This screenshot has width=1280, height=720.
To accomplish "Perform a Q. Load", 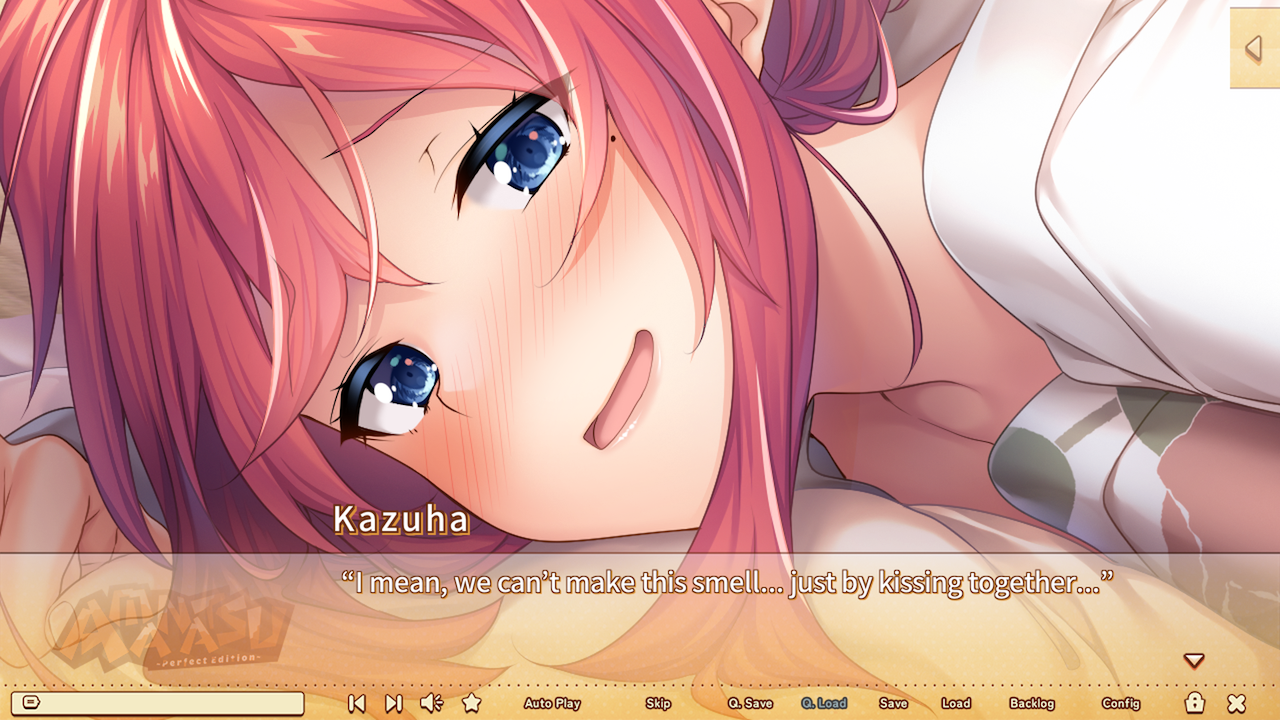I will tap(824, 703).
